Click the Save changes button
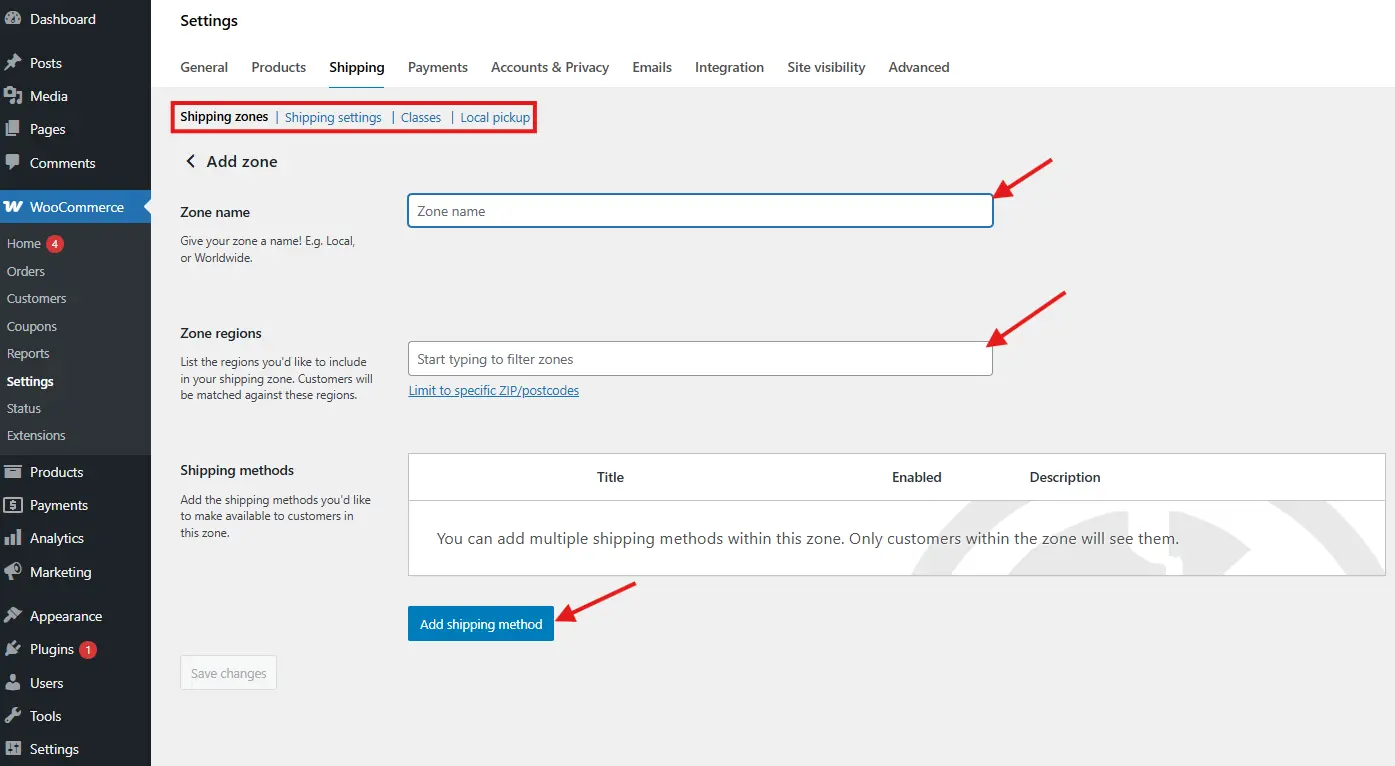This screenshot has width=1395, height=766. [x=228, y=673]
